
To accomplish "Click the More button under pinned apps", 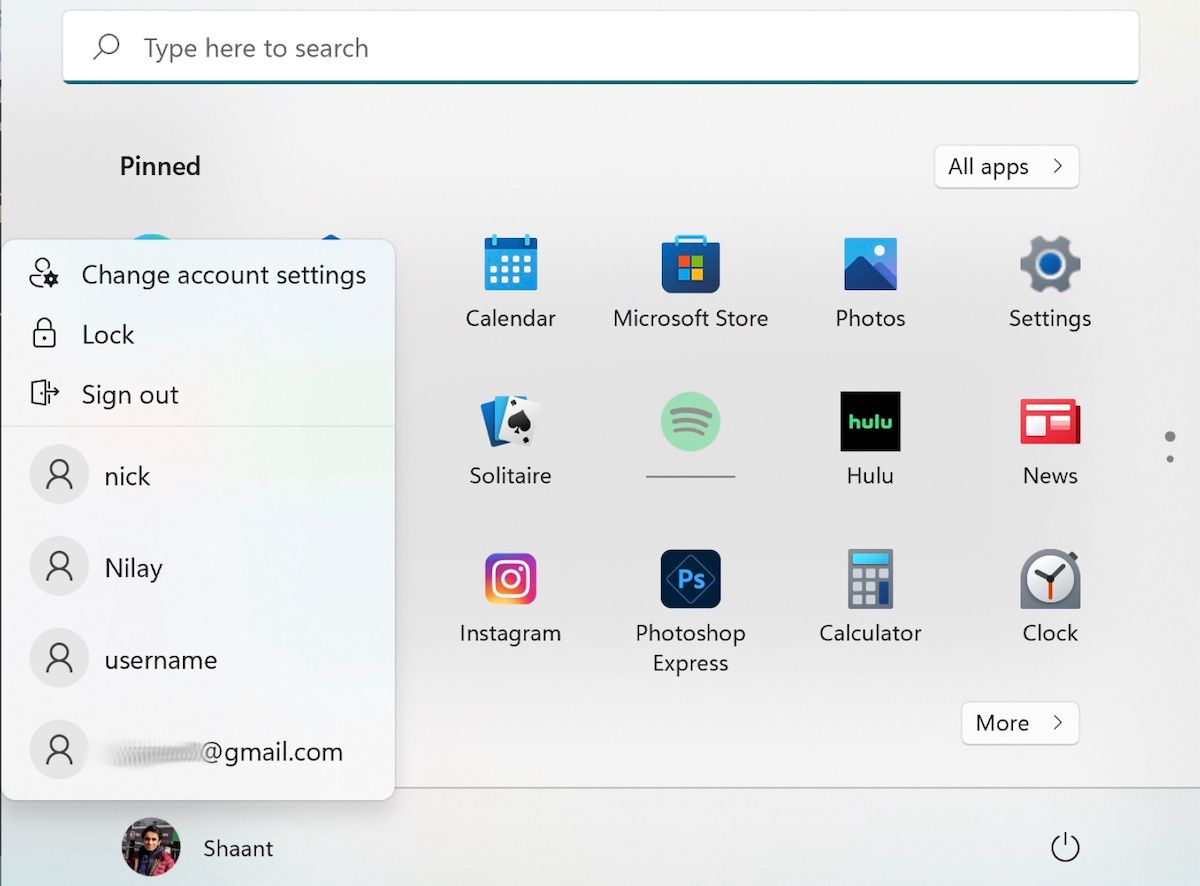I will pyautogui.click(x=1020, y=723).
